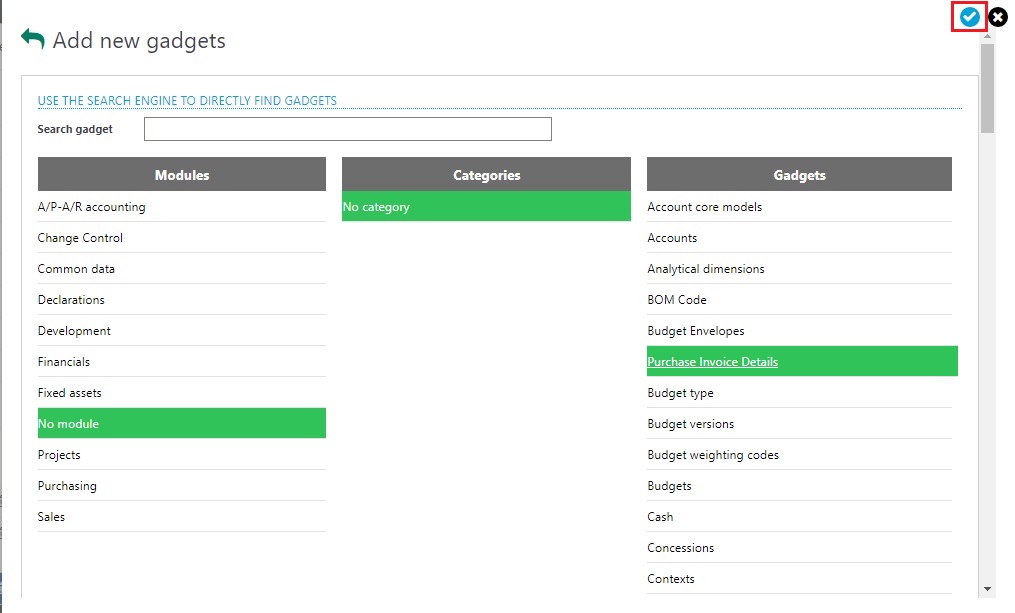Select the Fixed assets module
The image size is (1015, 613).
coord(69,393)
